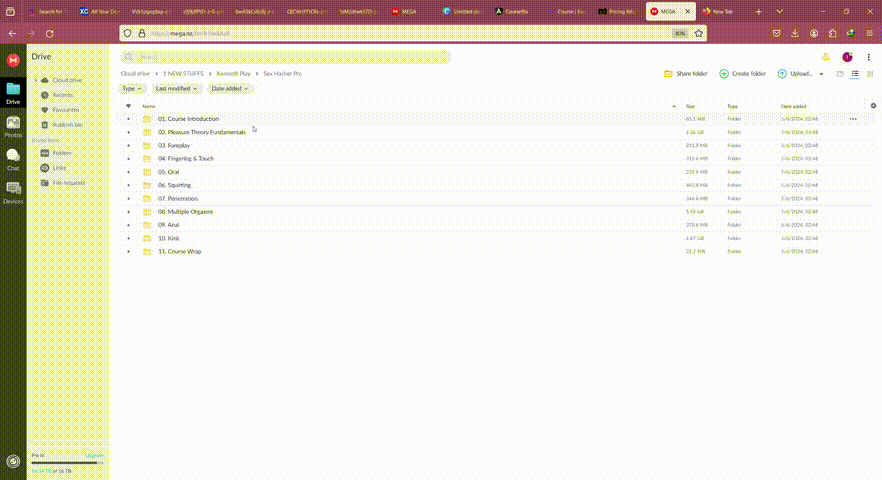Click the browser back button
This screenshot has height=480, width=882.
(12, 34)
